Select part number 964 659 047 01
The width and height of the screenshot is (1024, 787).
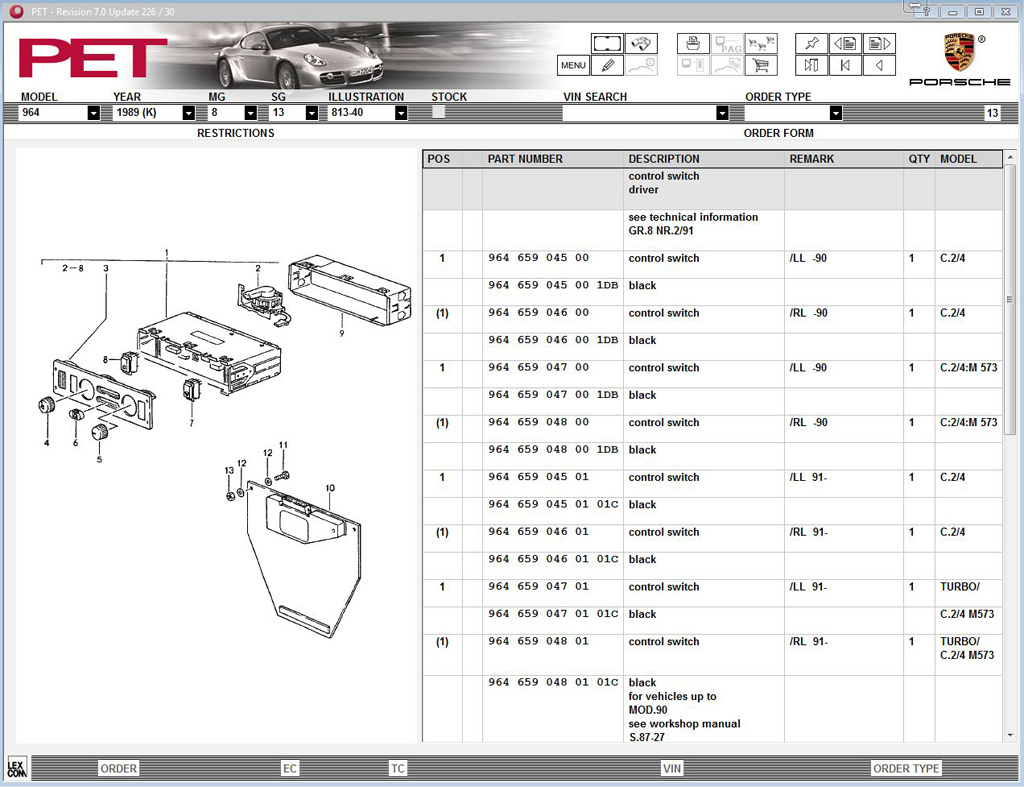pos(539,587)
